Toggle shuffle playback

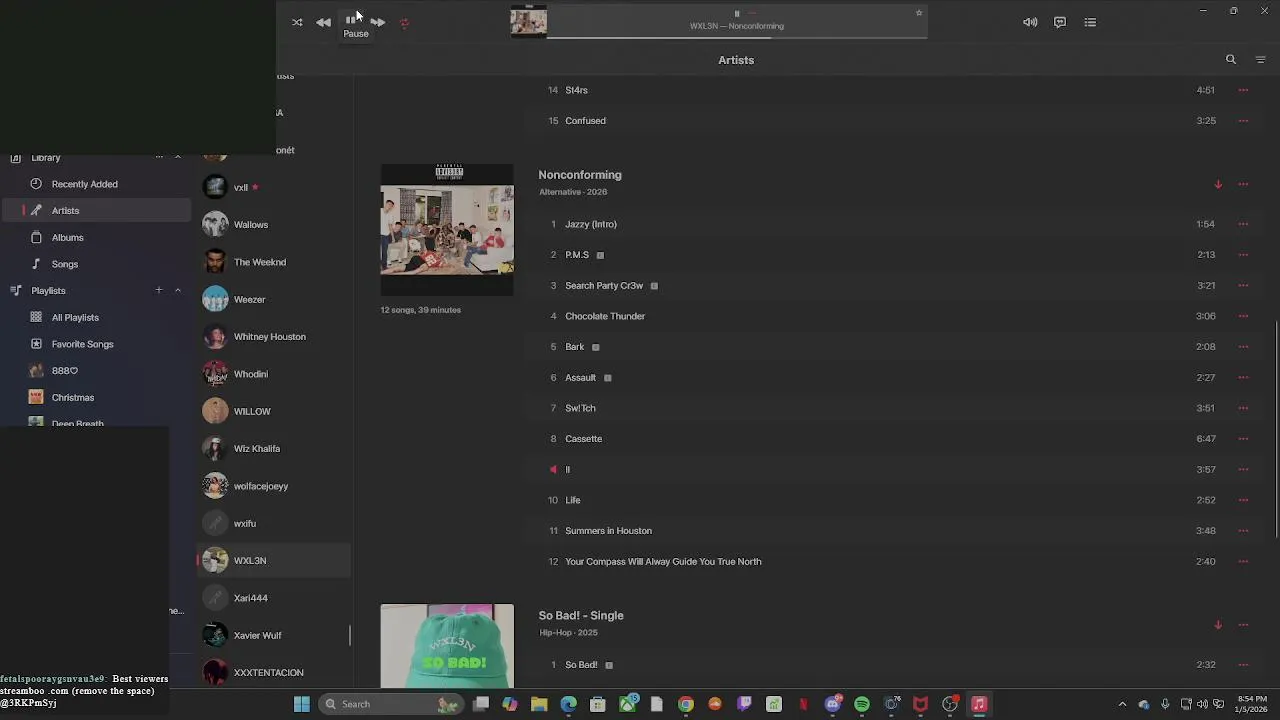(297, 22)
